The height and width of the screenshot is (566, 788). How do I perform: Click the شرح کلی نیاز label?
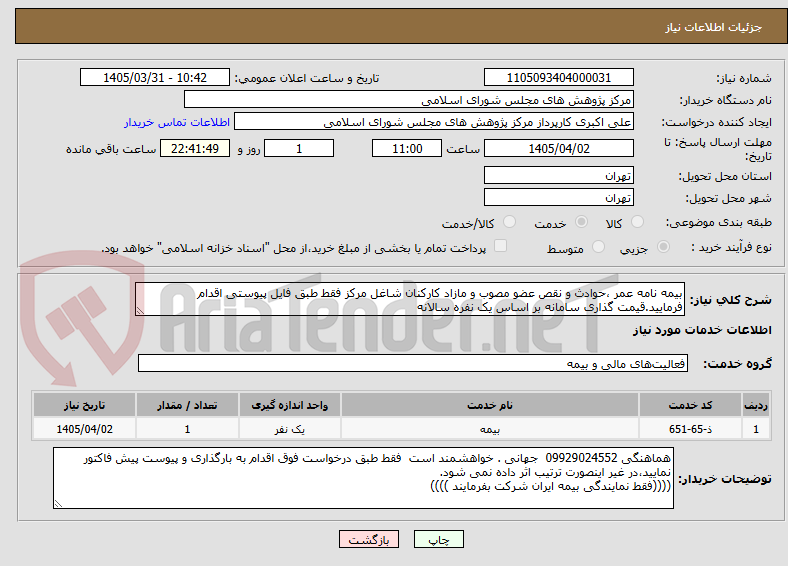[x=731, y=300]
